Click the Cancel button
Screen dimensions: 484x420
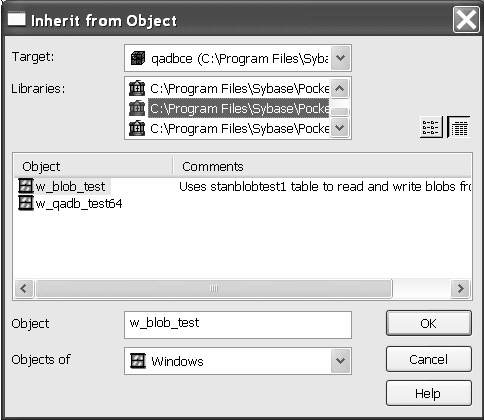[429, 359]
